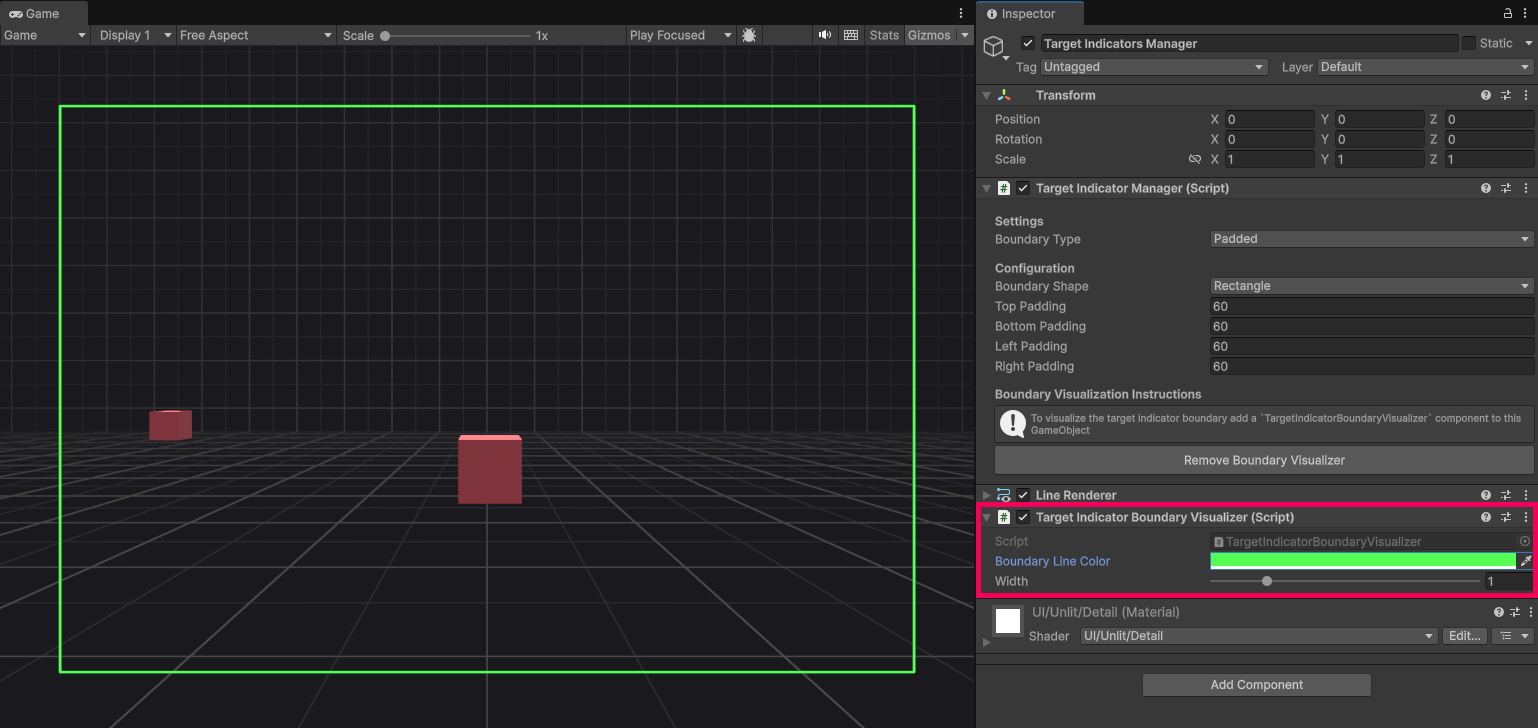Open the Static flags dropdown arrow
Screen dimensions: 1538x728
(x=1528, y=43)
